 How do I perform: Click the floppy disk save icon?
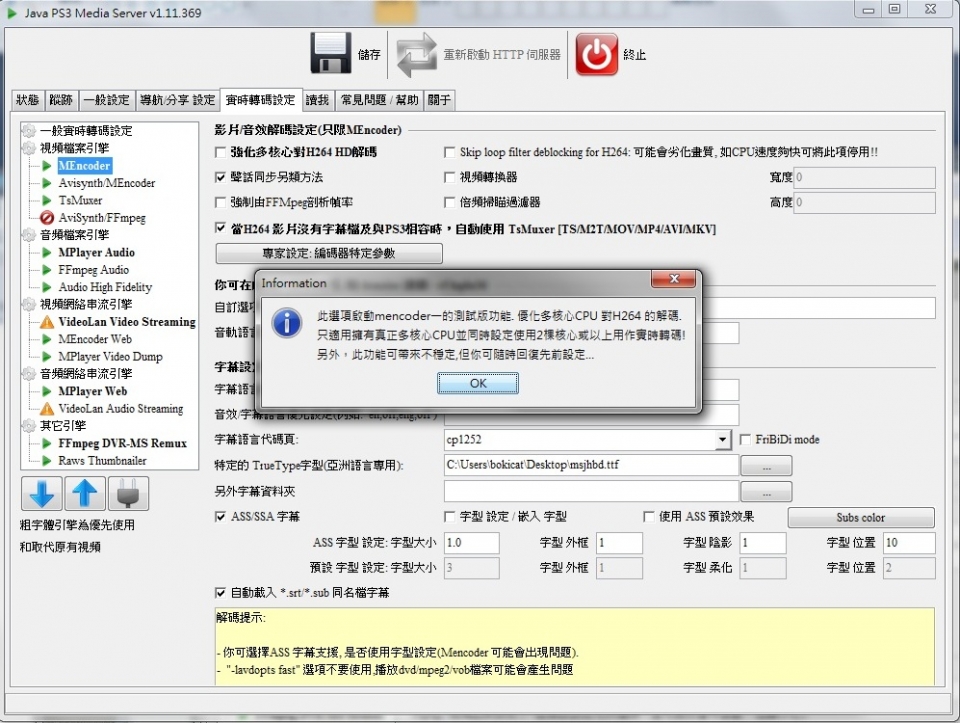[331, 55]
